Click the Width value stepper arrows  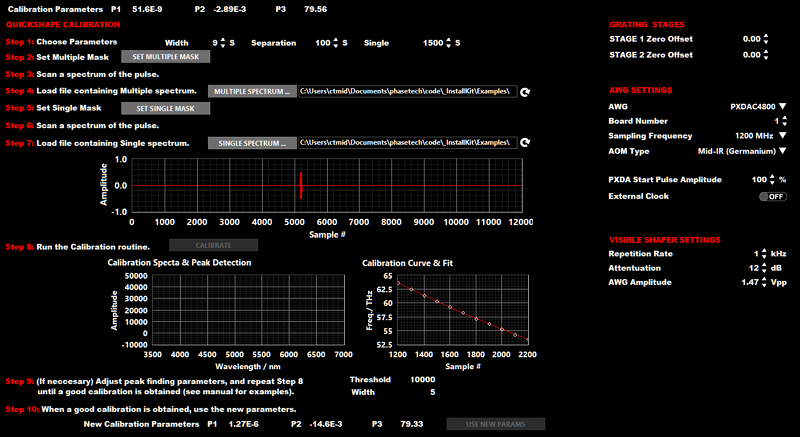tap(221, 43)
